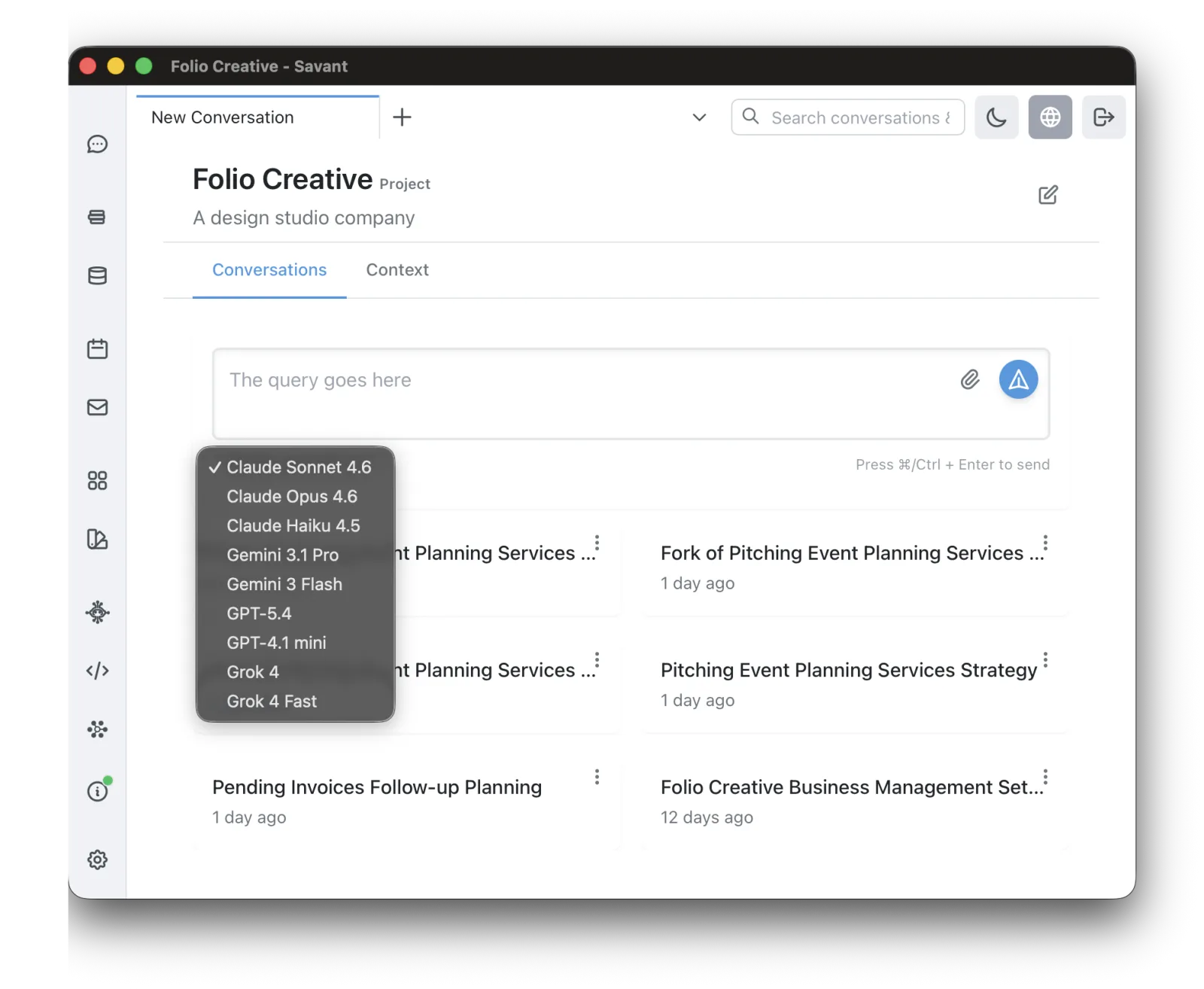Select the Conversations tab
1204x989 pixels.
[x=269, y=270]
